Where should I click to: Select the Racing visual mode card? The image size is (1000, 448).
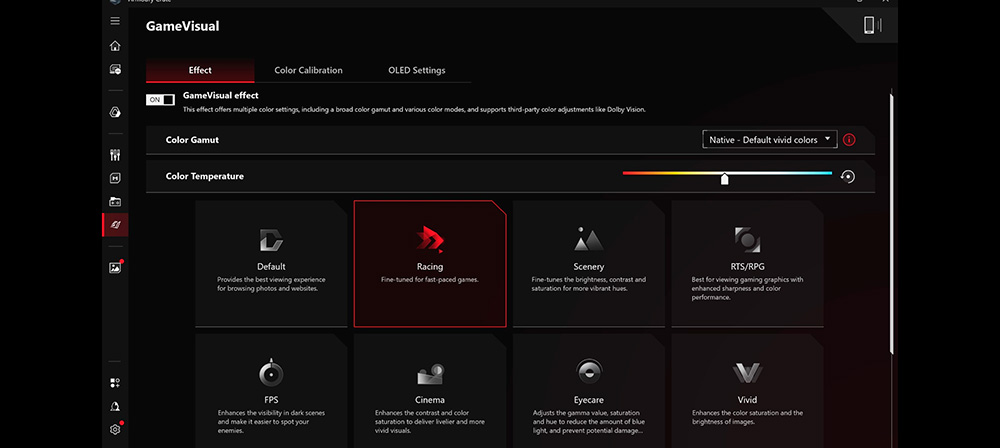[430, 264]
